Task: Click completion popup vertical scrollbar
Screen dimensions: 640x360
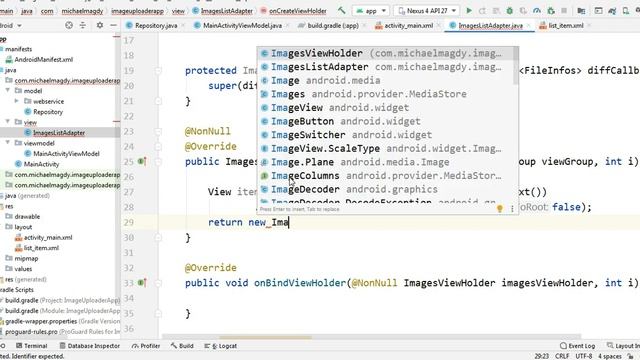Action: [x=516, y=65]
